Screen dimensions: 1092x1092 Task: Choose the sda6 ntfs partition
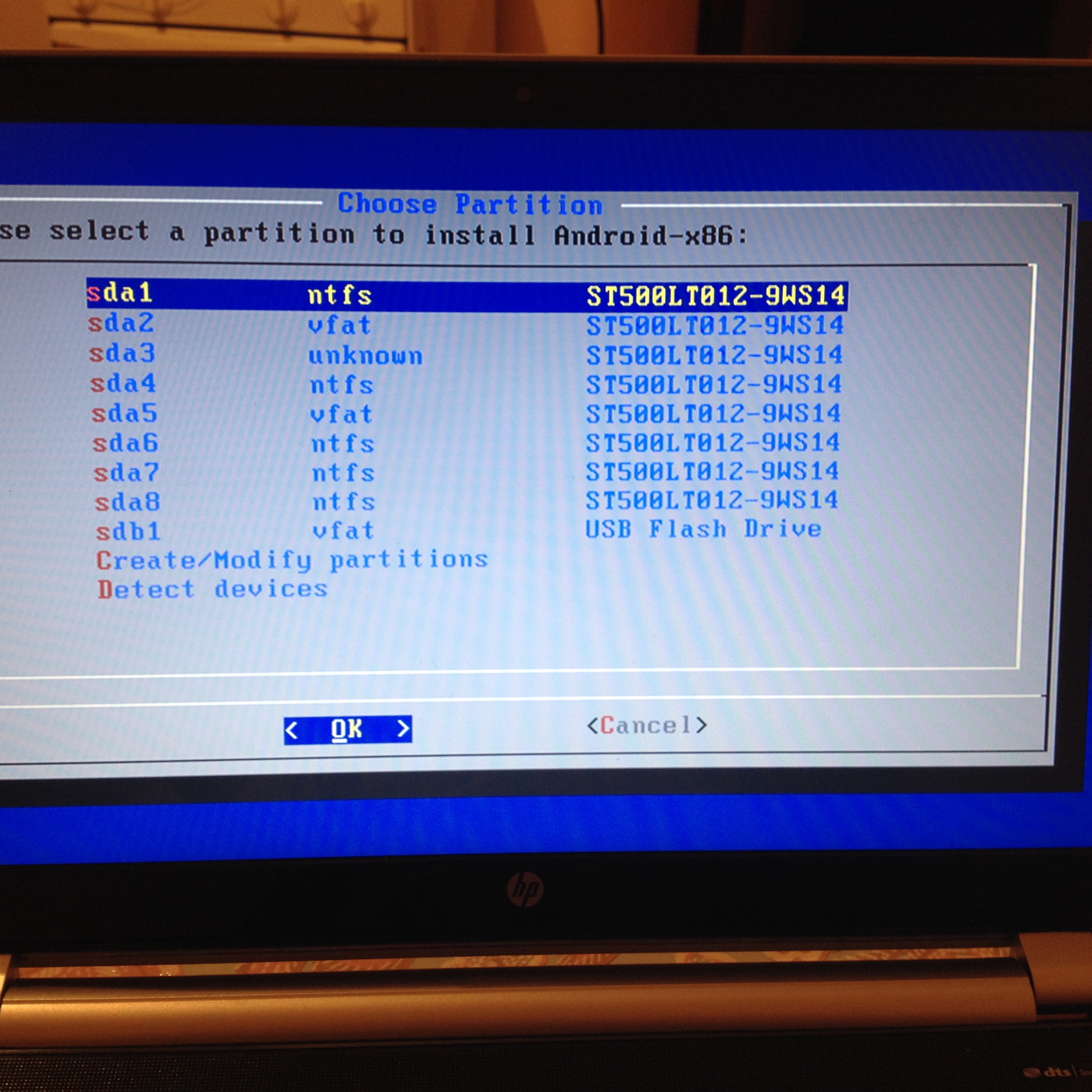tap(466, 443)
